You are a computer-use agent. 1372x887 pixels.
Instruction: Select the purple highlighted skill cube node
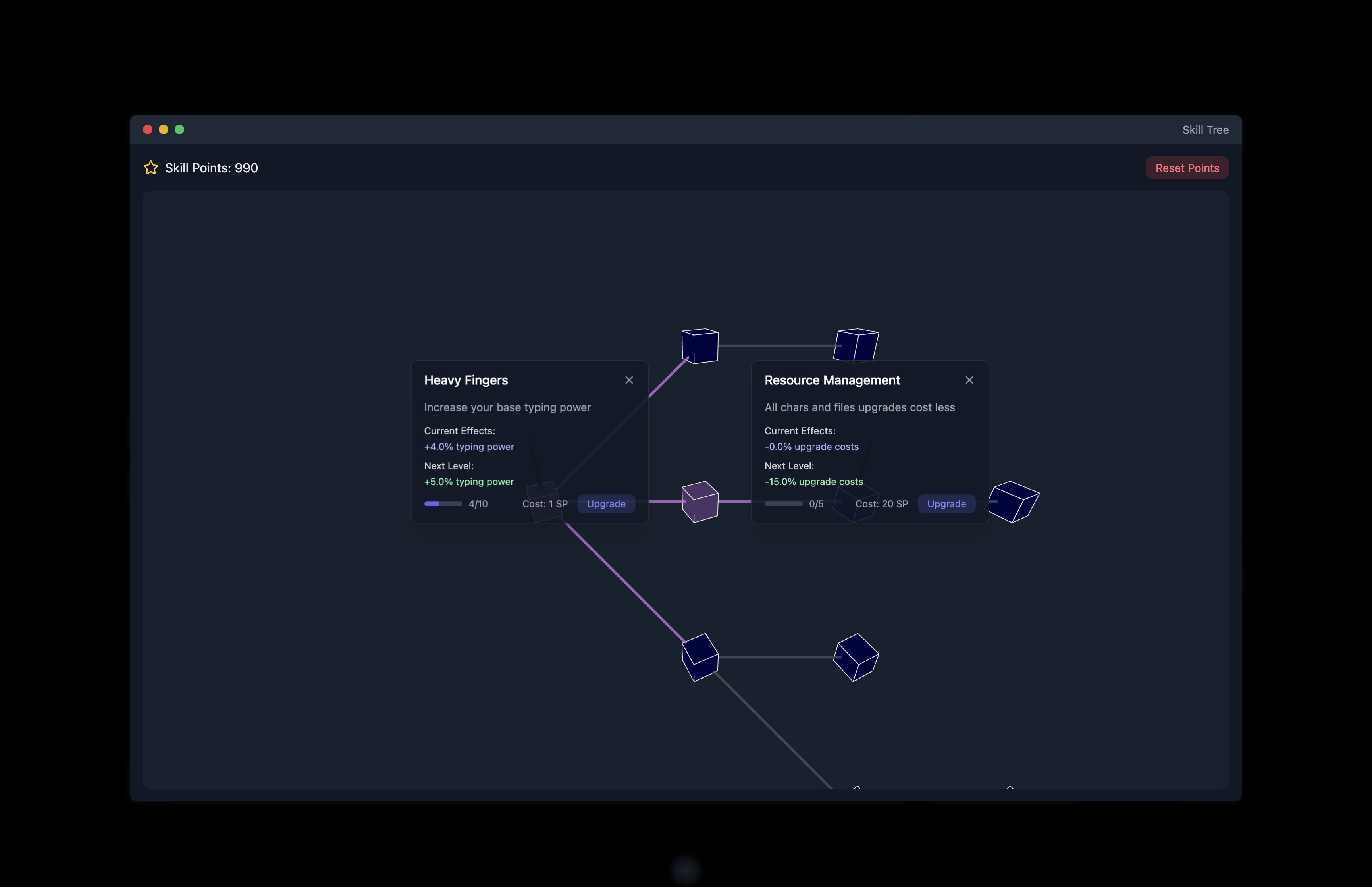(x=699, y=502)
